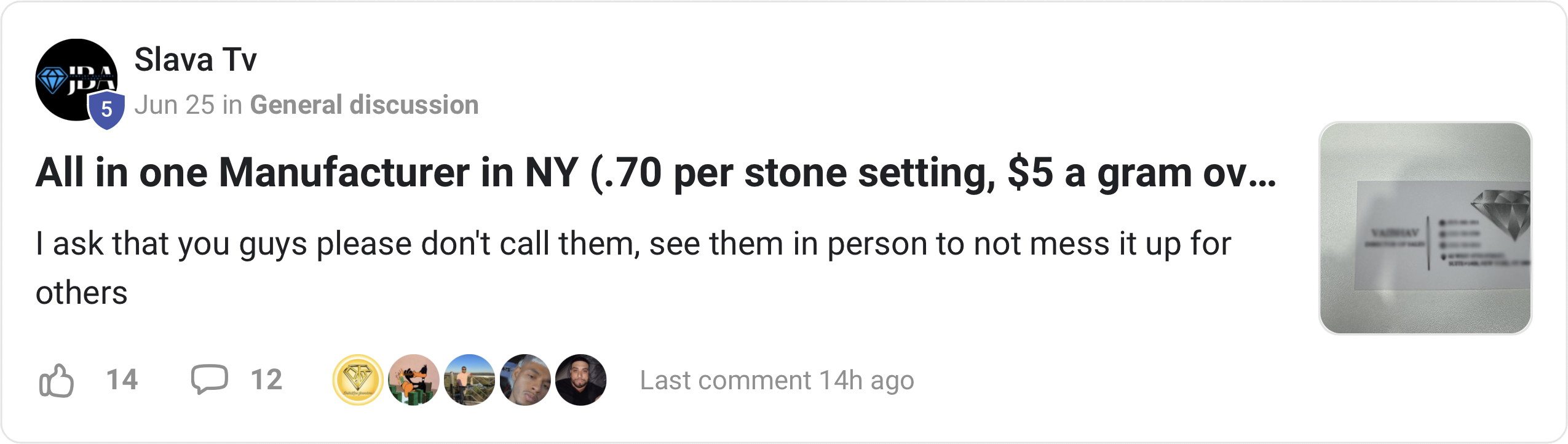Open the gold diamond logo commenter avatar
Image resolution: width=1568 pixels, height=444 pixels.
358,380
